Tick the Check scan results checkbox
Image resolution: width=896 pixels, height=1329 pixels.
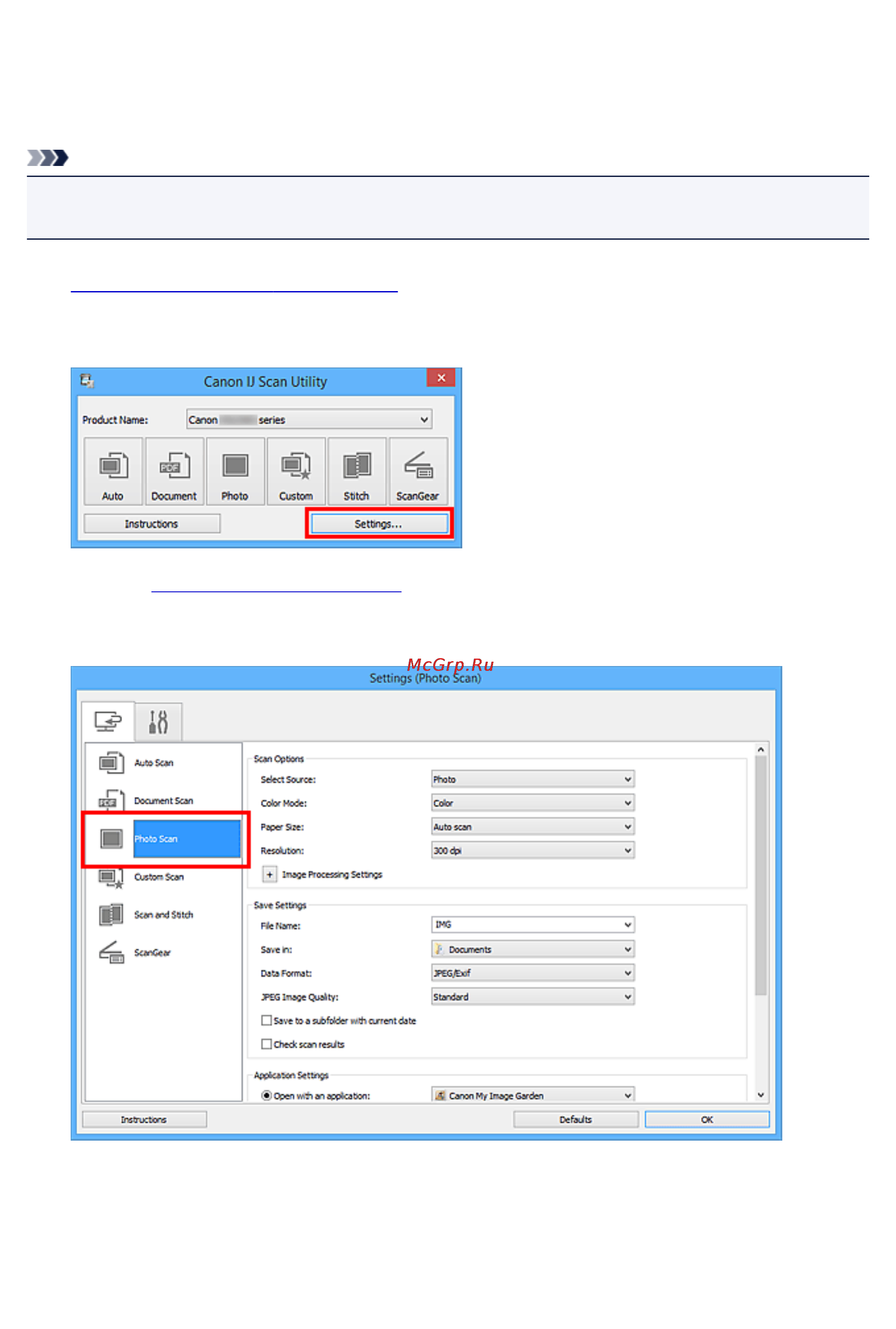pyautogui.click(x=266, y=1044)
